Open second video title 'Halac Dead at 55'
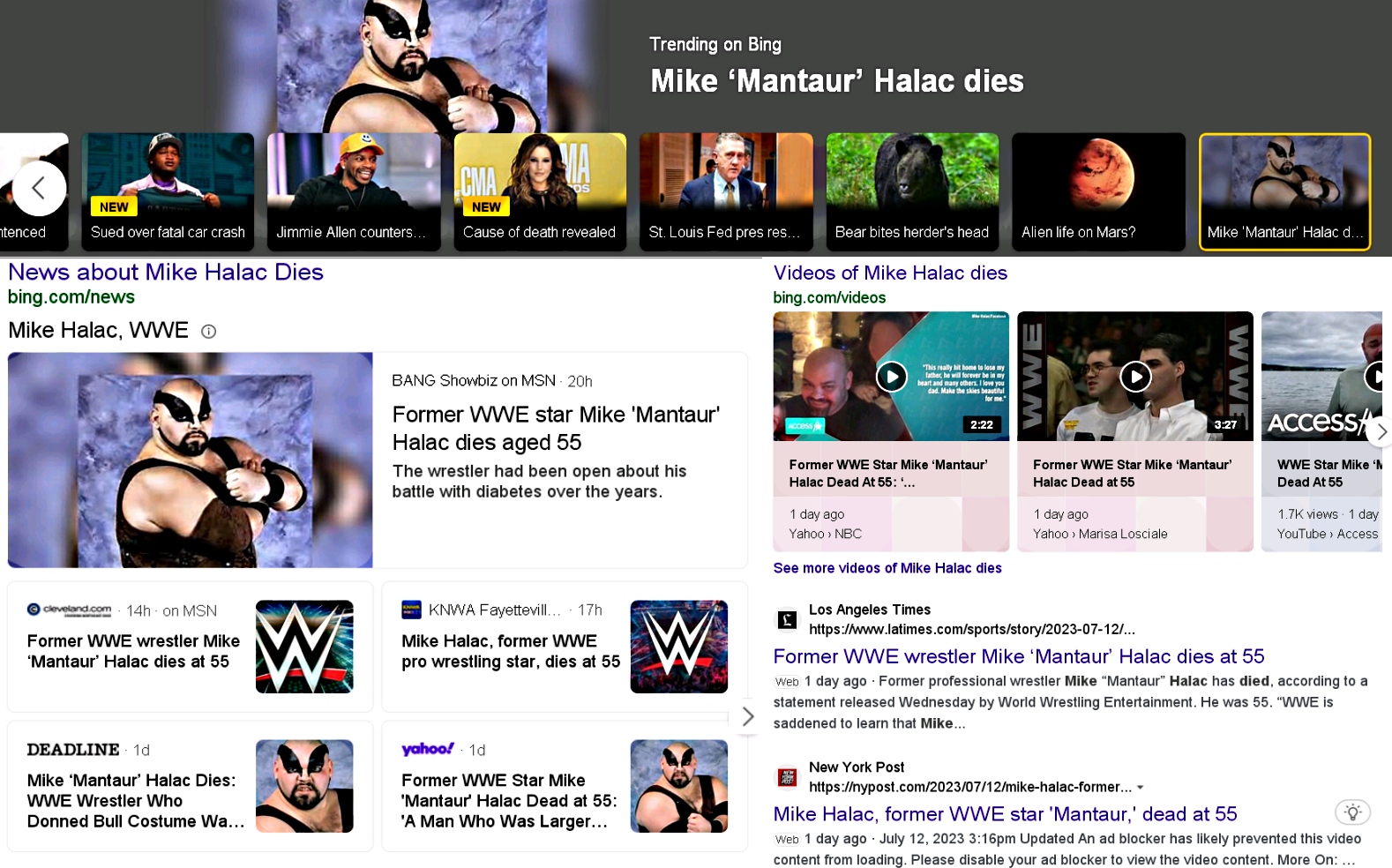The height and width of the screenshot is (868, 1392). pyautogui.click(x=1132, y=473)
